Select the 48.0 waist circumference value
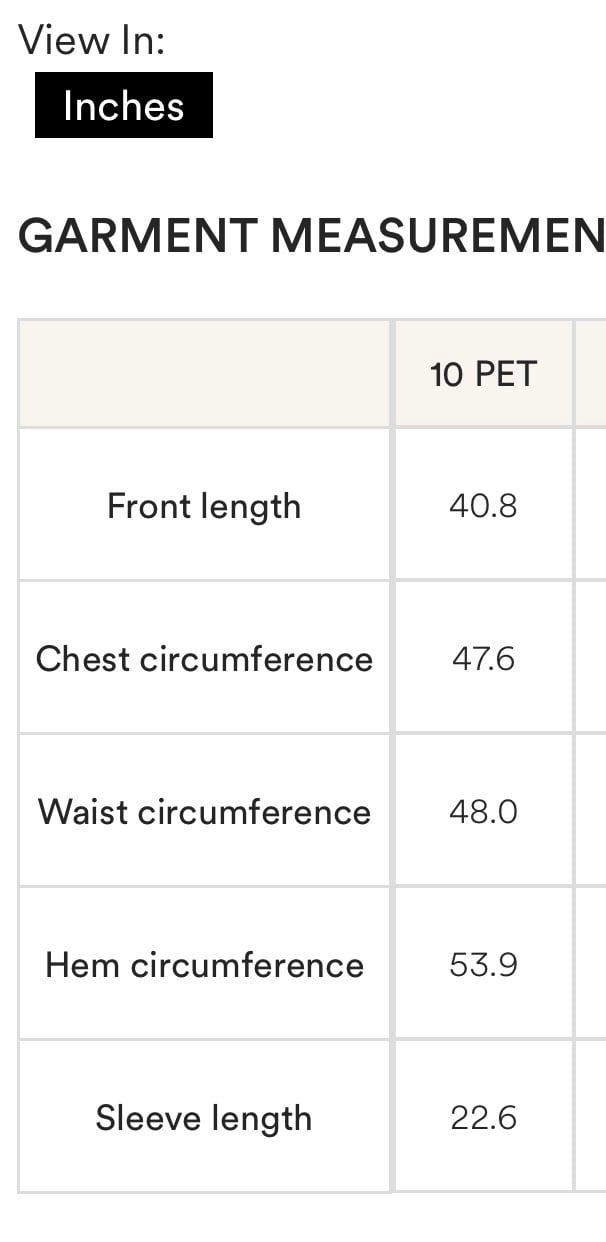This screenshot has width=606, height=1242. [x=483, y=812]
